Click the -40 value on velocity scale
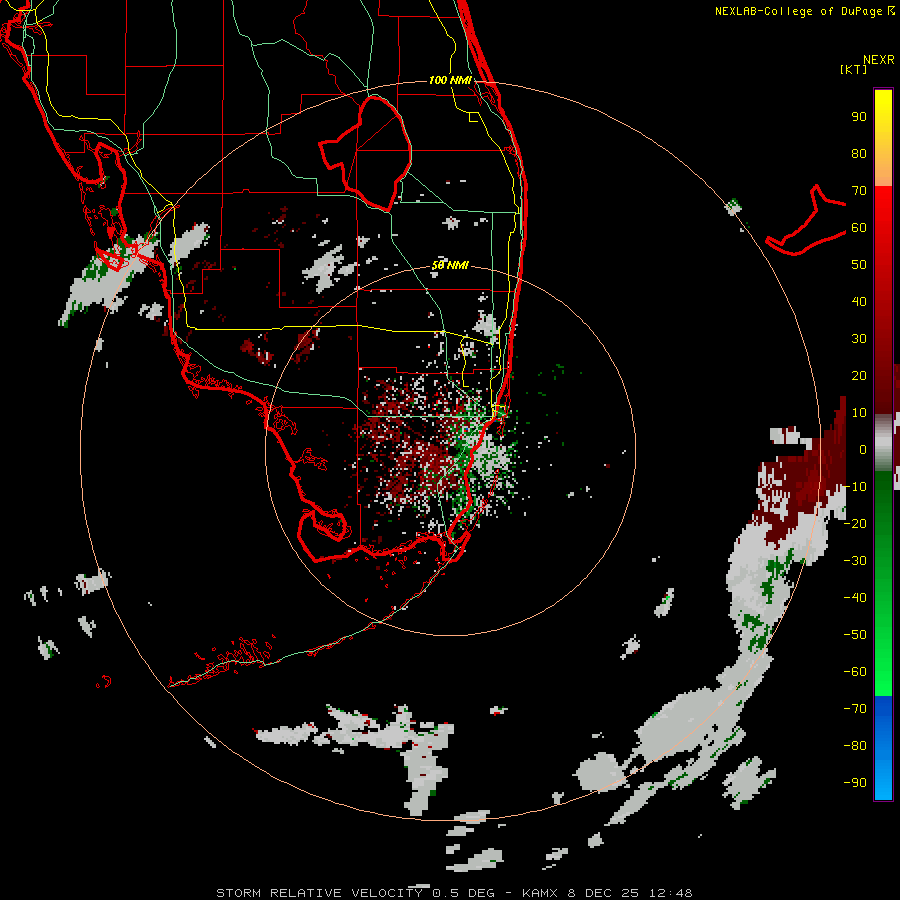 tap(855, 598)
